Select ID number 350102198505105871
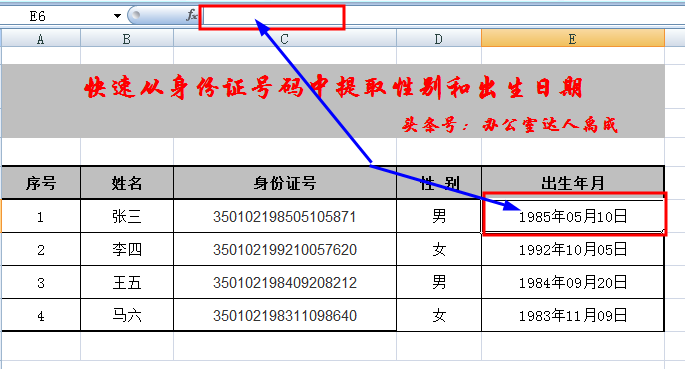685x369 pixels. coord(285,216)
